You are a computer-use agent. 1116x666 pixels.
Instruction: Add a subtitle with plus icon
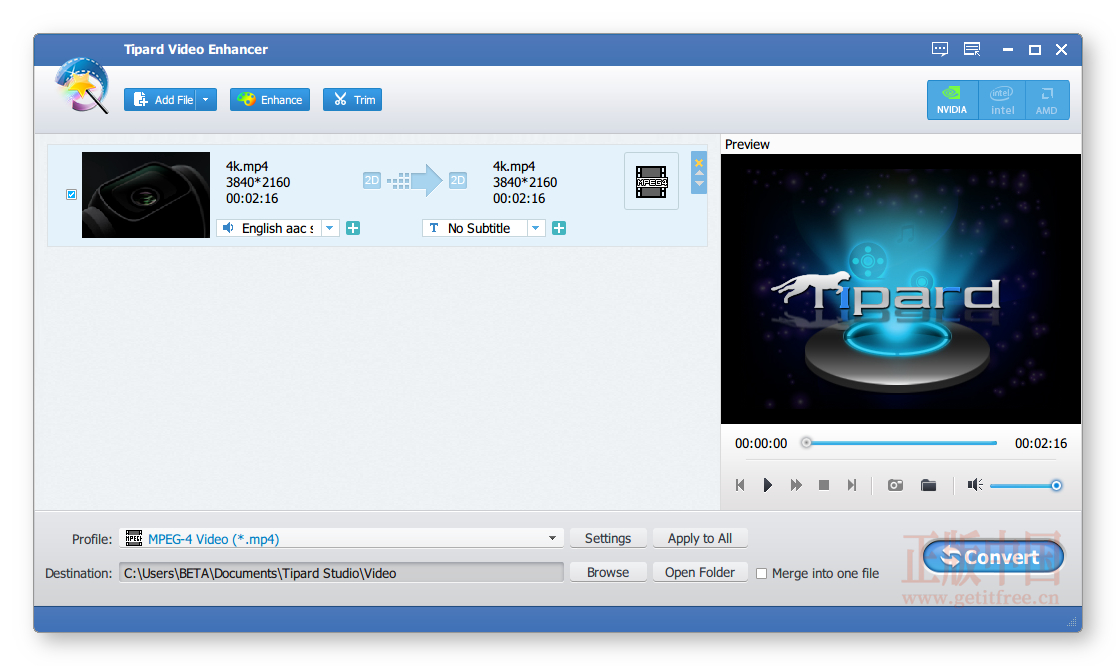pos(559,228)
